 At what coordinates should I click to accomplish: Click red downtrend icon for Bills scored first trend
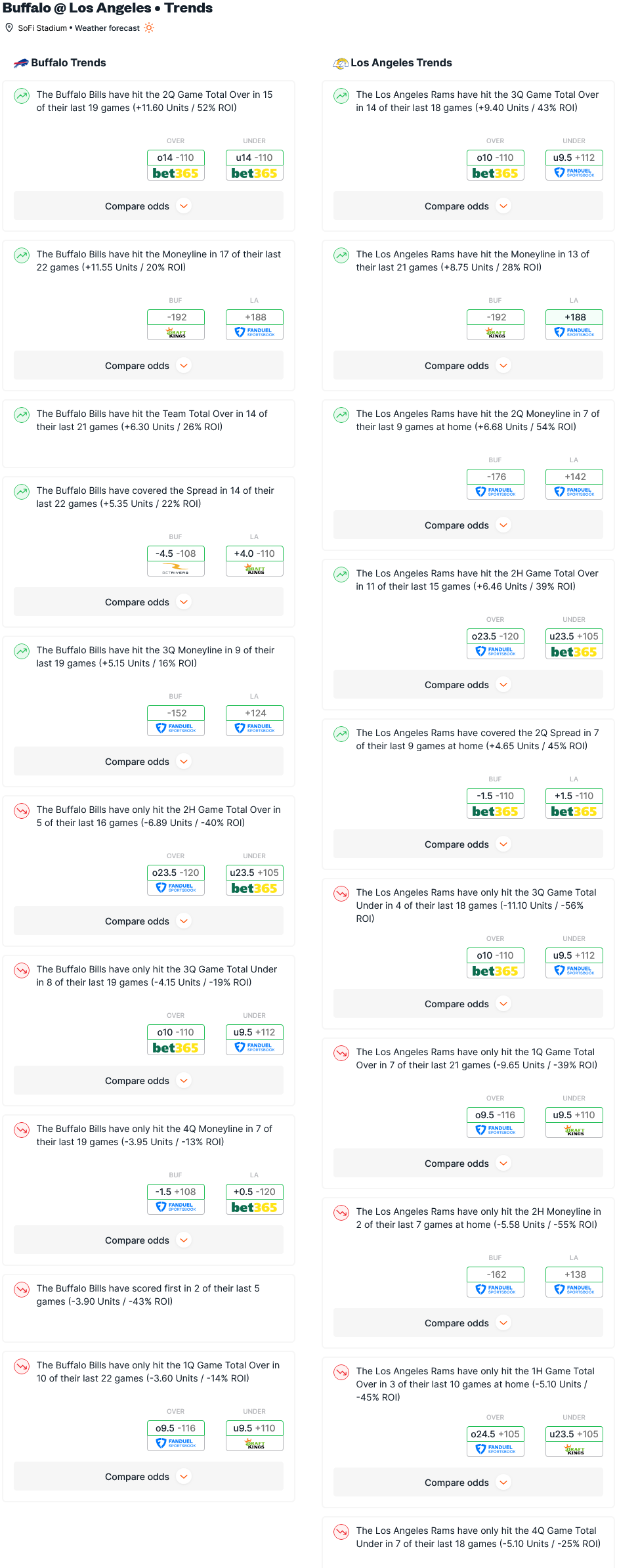click(22, 1290)
